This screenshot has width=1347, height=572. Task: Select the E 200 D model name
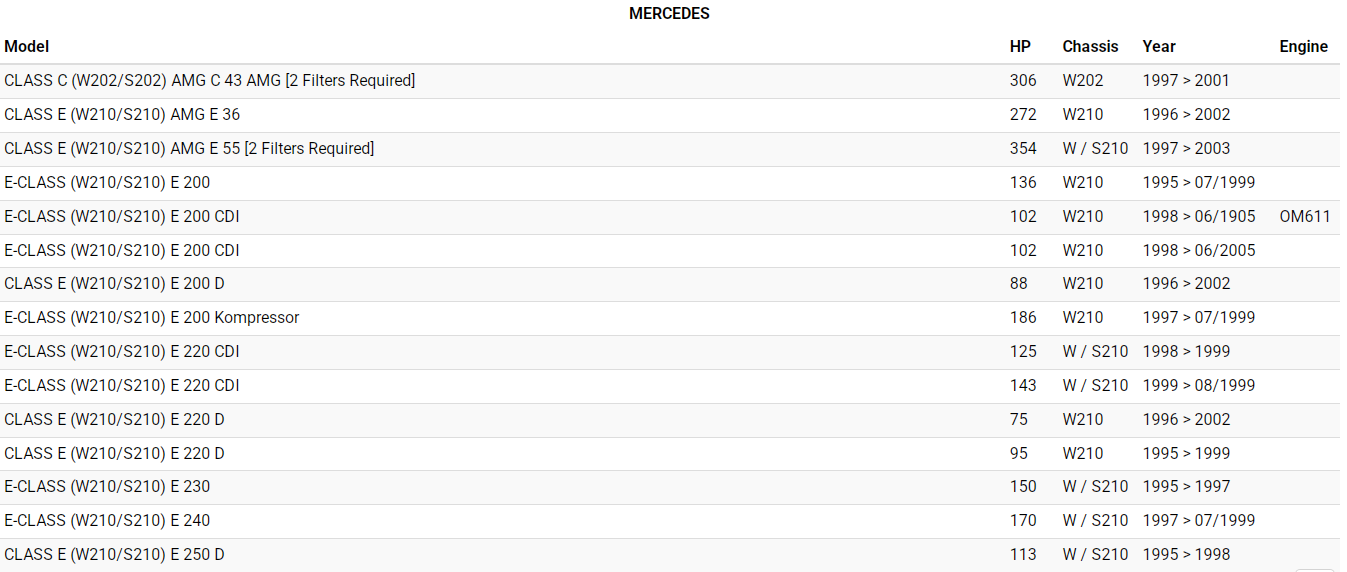click(114, 283)
